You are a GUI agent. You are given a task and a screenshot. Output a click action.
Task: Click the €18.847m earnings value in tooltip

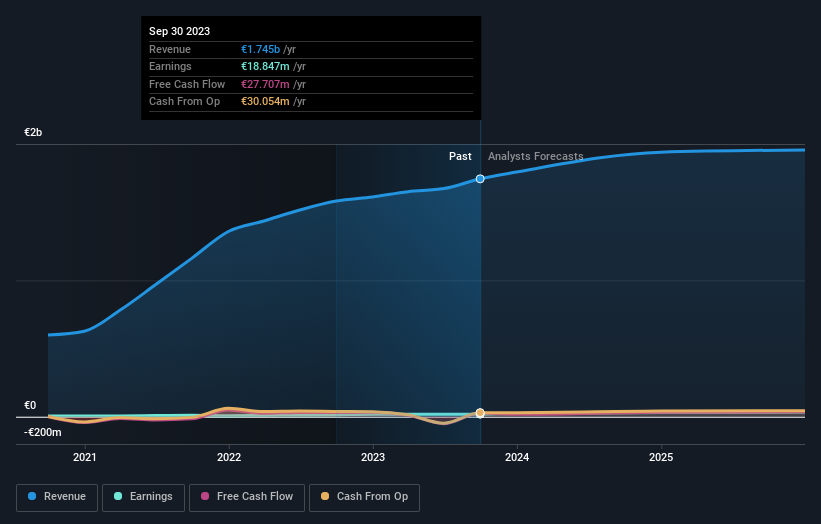click(x=265, y=66)
